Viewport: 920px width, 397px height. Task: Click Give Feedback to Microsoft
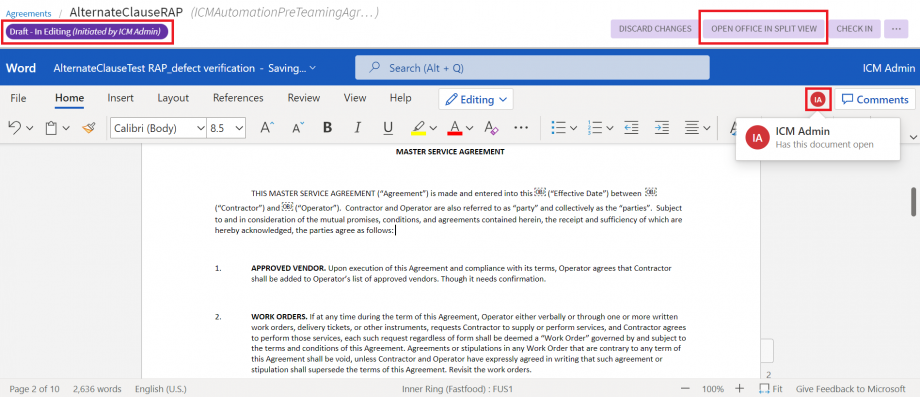[x=851, y=389]
